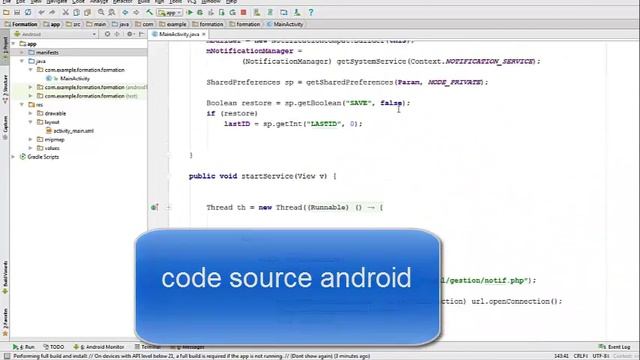
Task: Collapse the app module node
Action: (13, 44)
